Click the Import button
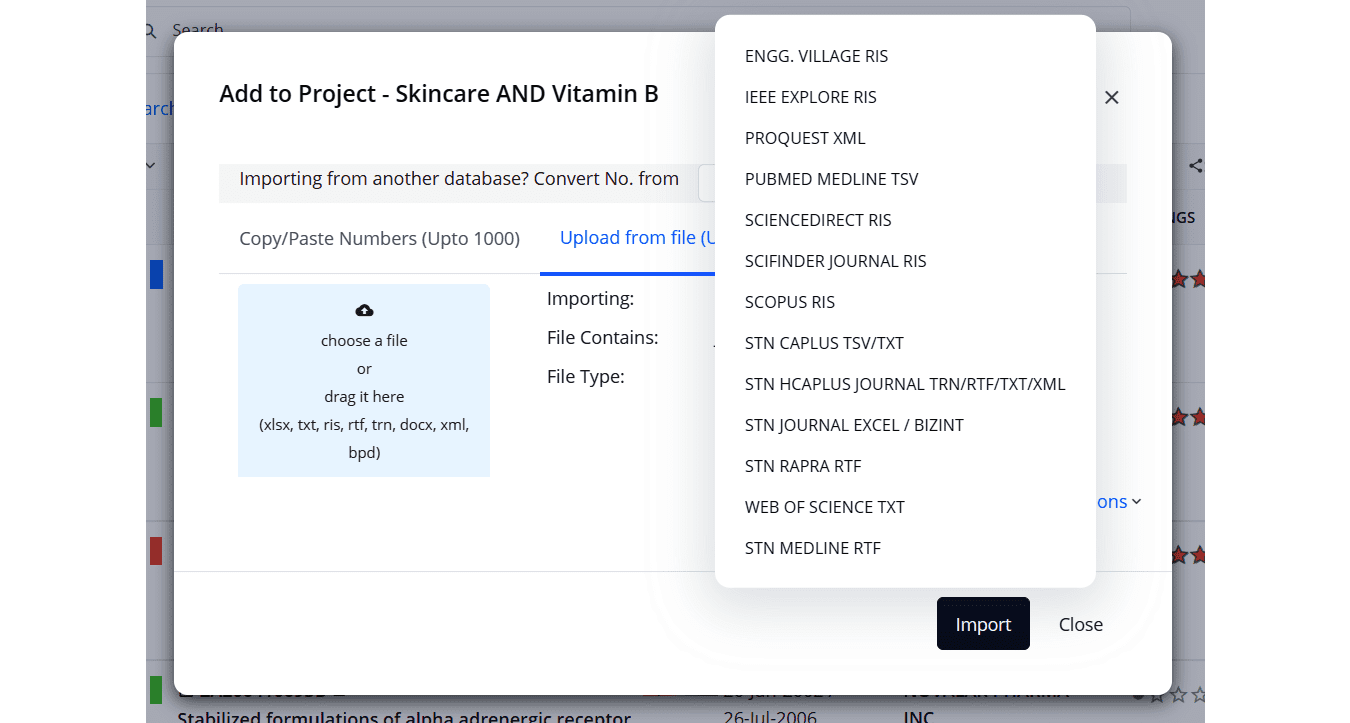 click(983, 624)
